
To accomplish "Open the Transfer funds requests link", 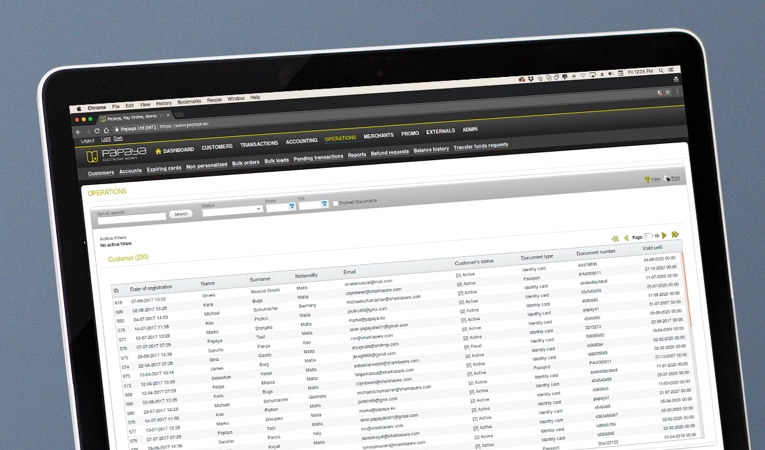I will pos(481,145).
